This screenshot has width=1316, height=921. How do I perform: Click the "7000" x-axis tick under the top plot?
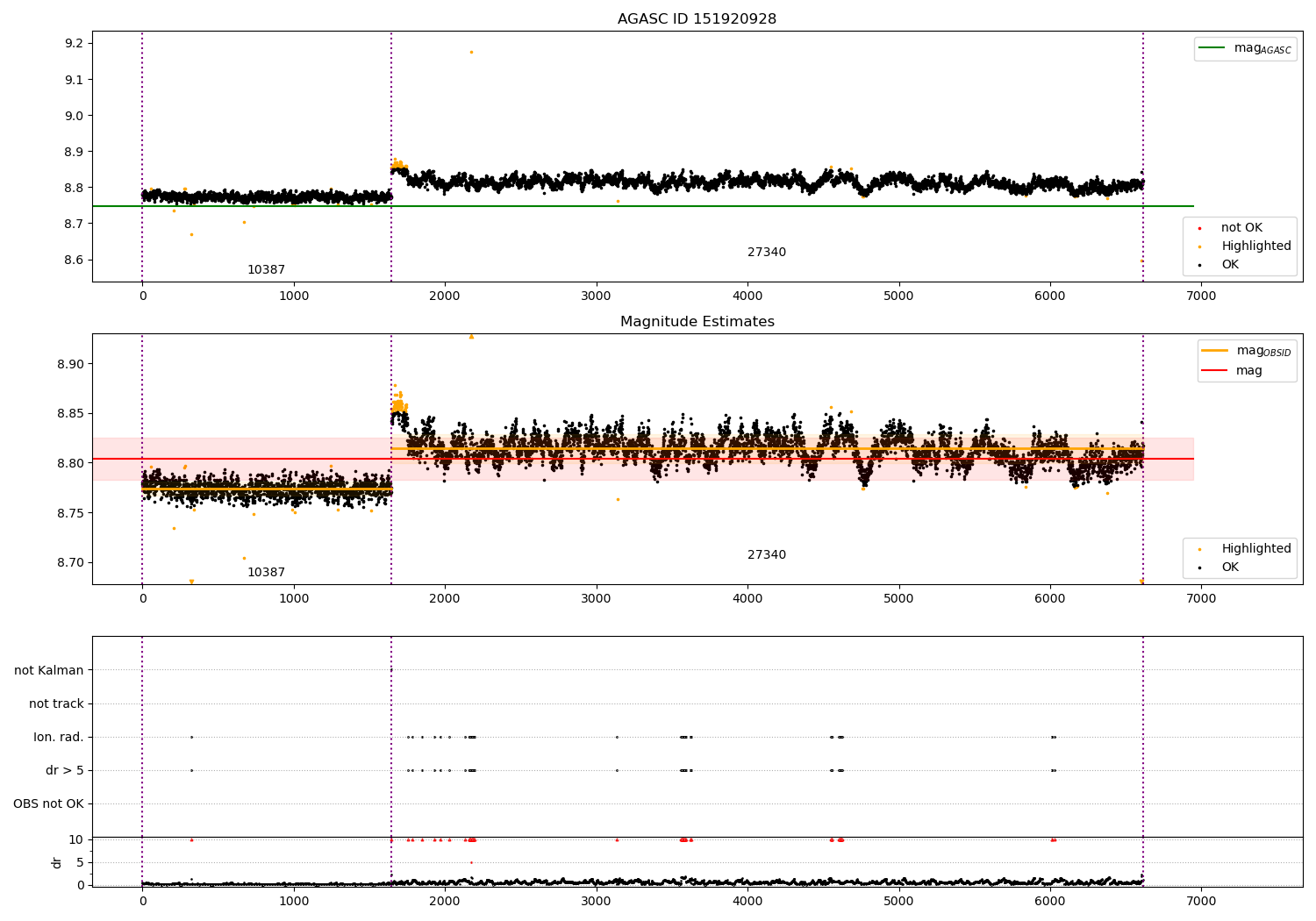pos(1201,296)
